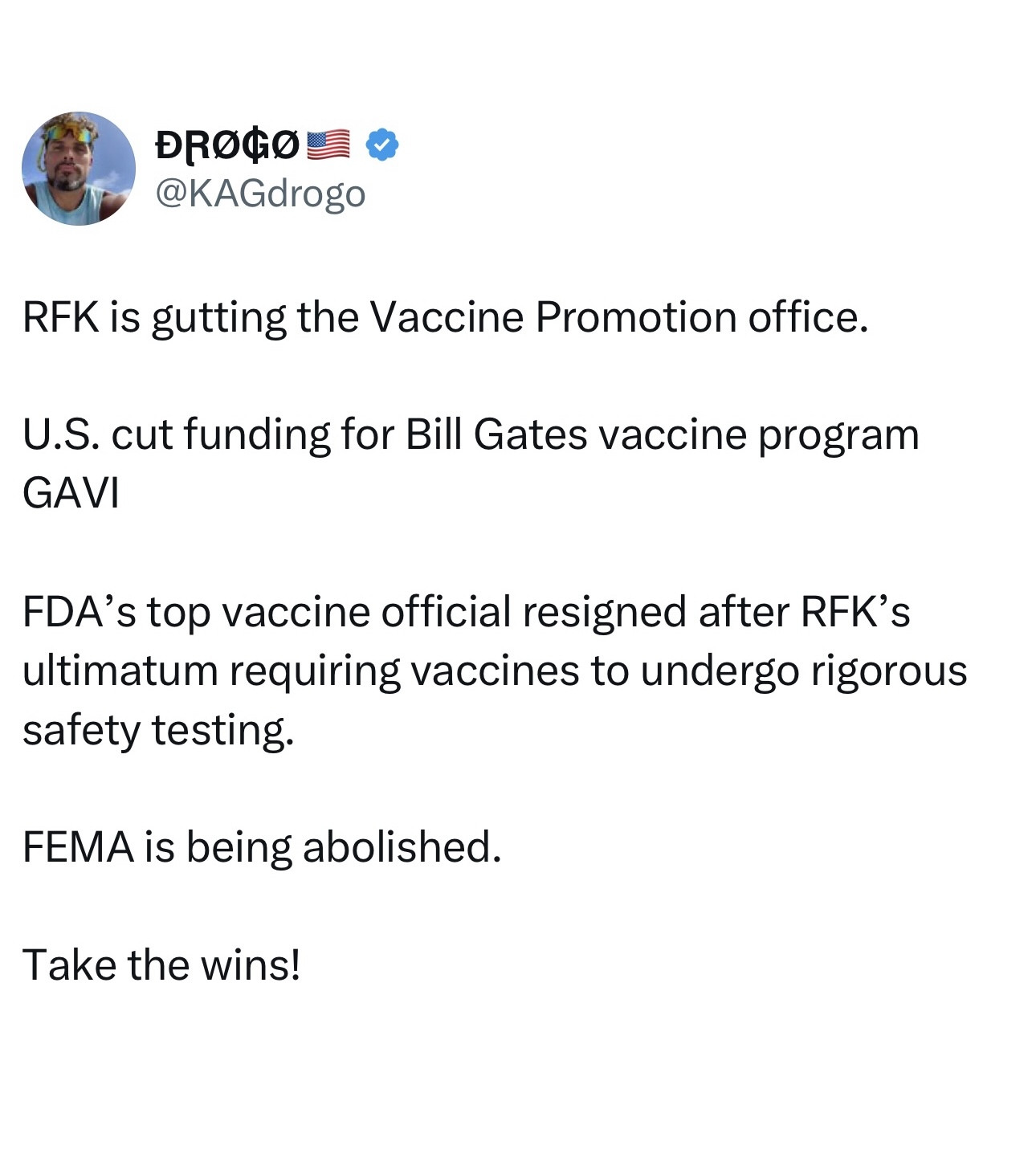Click the words "safety testing."
Screen dimensions: 1036x1158
158,729
